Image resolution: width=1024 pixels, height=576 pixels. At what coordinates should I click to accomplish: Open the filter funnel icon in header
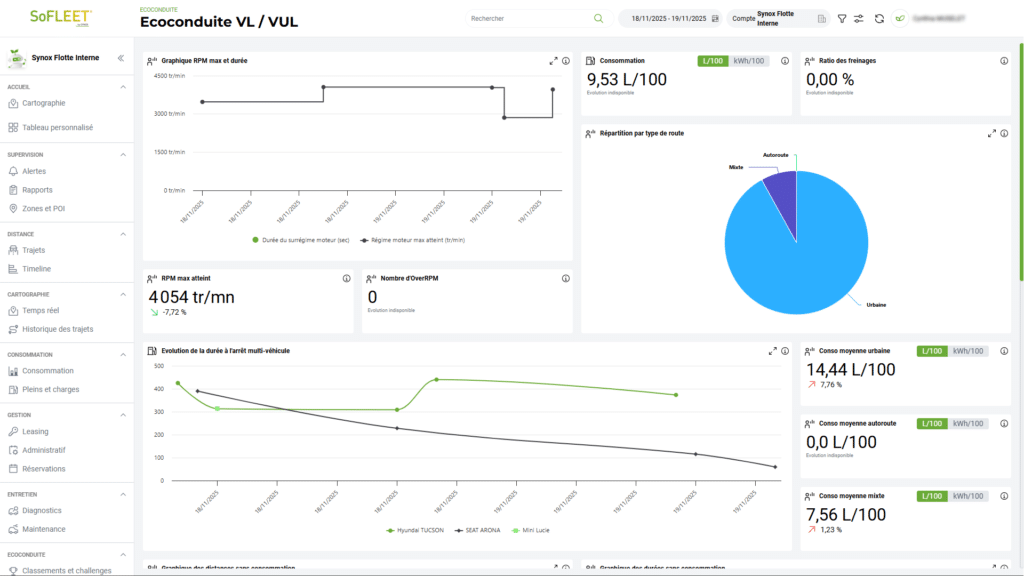tap(842, 19)
